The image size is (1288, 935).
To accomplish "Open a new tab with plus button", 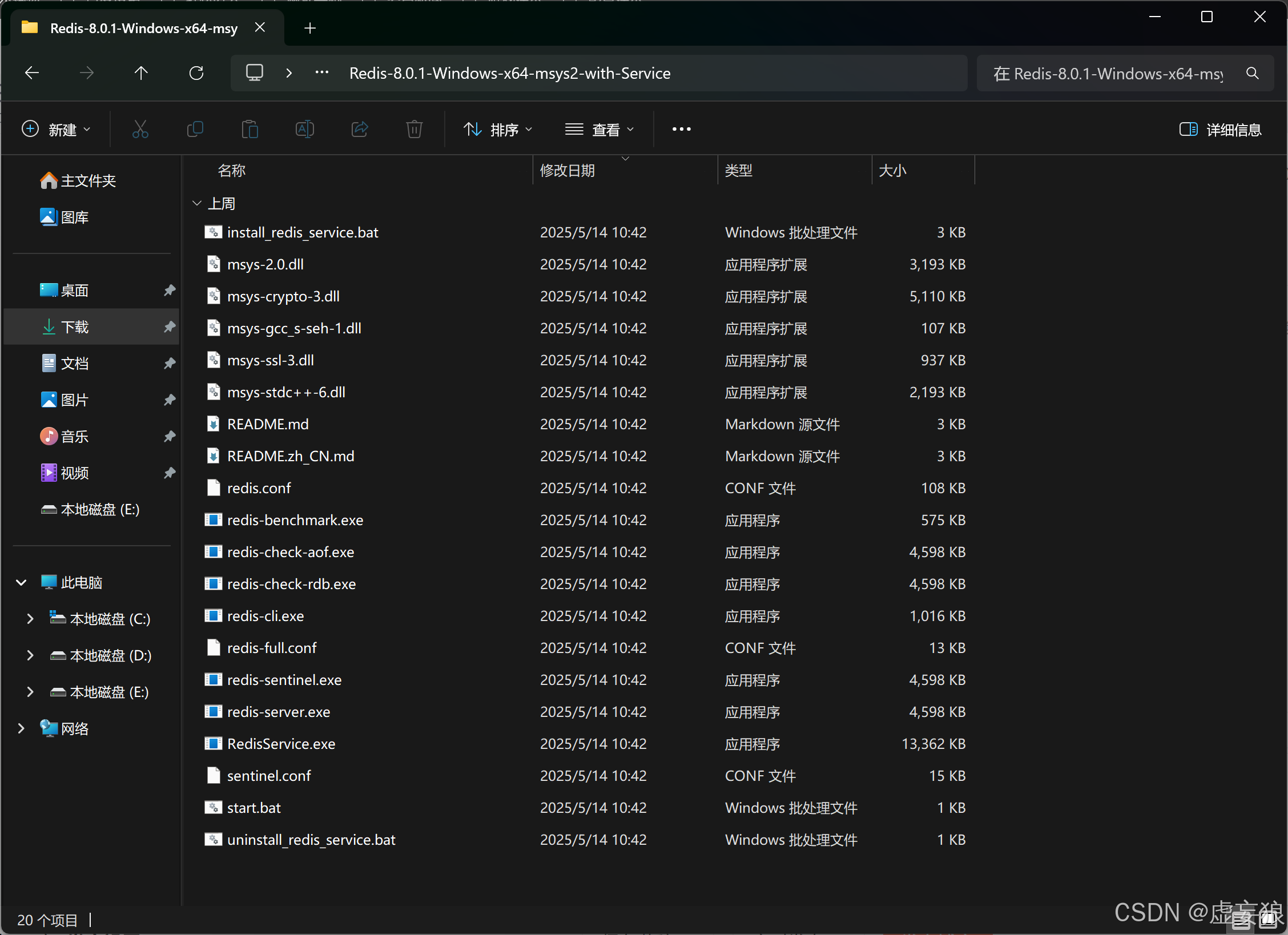I will (x=310, y=28).
